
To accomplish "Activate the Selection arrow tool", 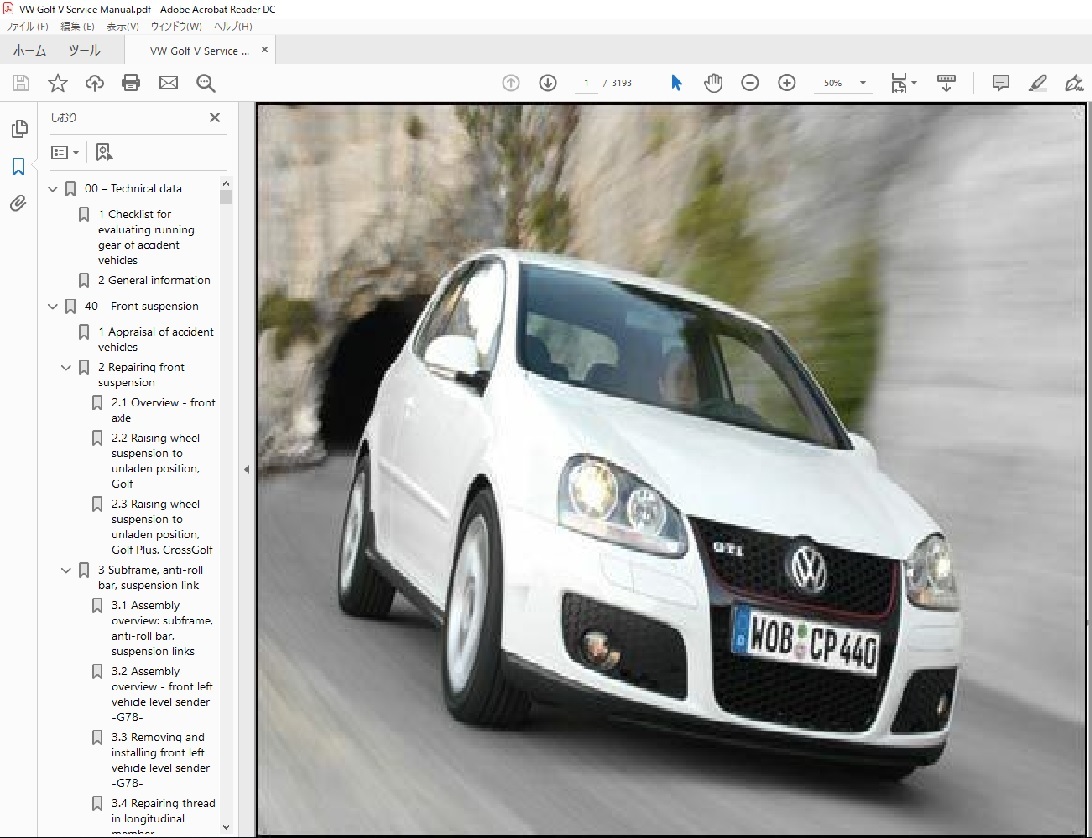I will 676,83.
